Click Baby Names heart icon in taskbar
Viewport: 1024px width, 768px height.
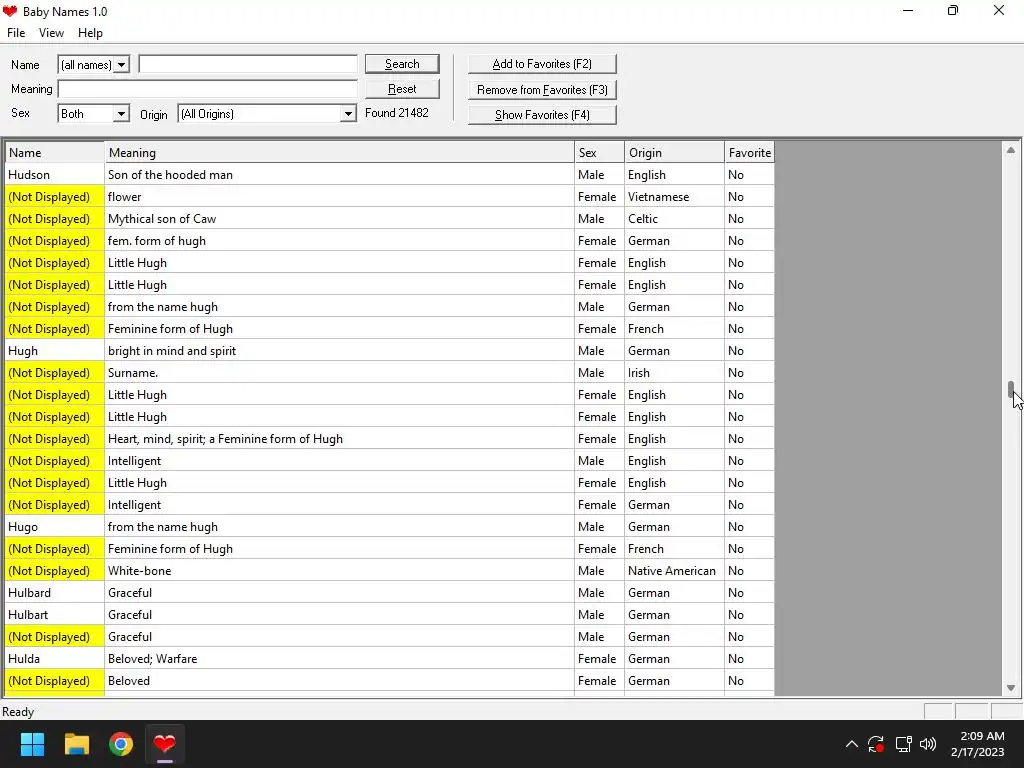pyautogui.click(x=165, y=744)
